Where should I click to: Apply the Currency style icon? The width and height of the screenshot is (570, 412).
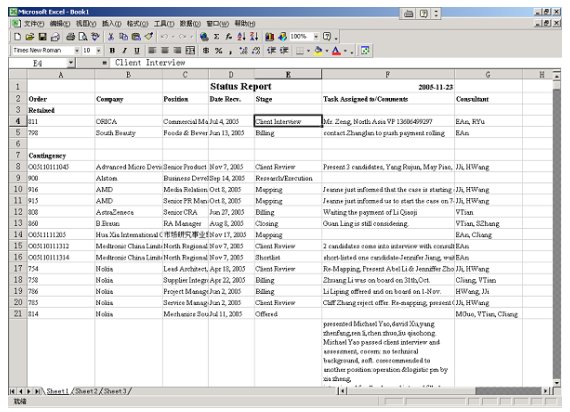pos(206,51)
